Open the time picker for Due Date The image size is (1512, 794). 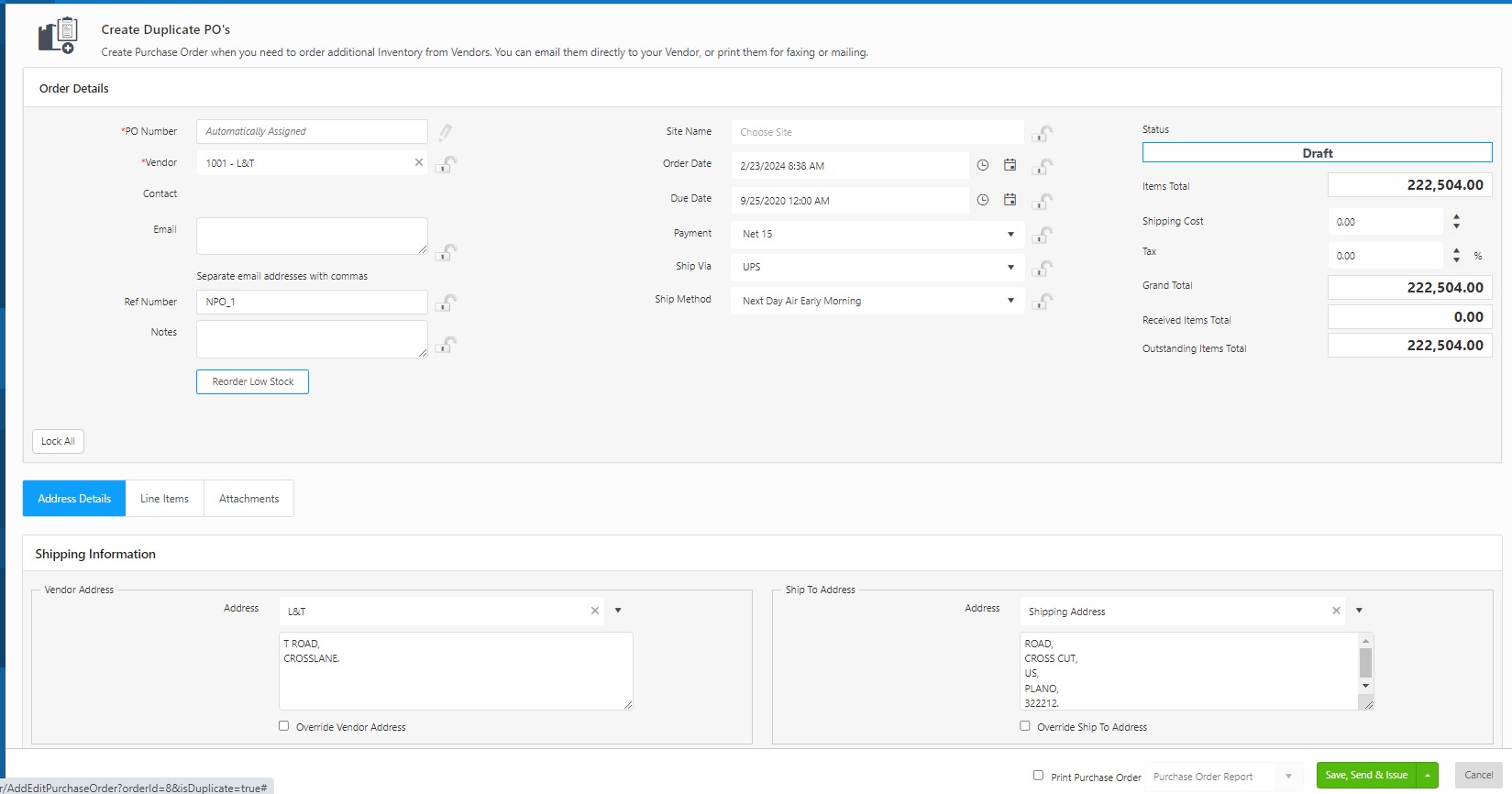(983, 200)
